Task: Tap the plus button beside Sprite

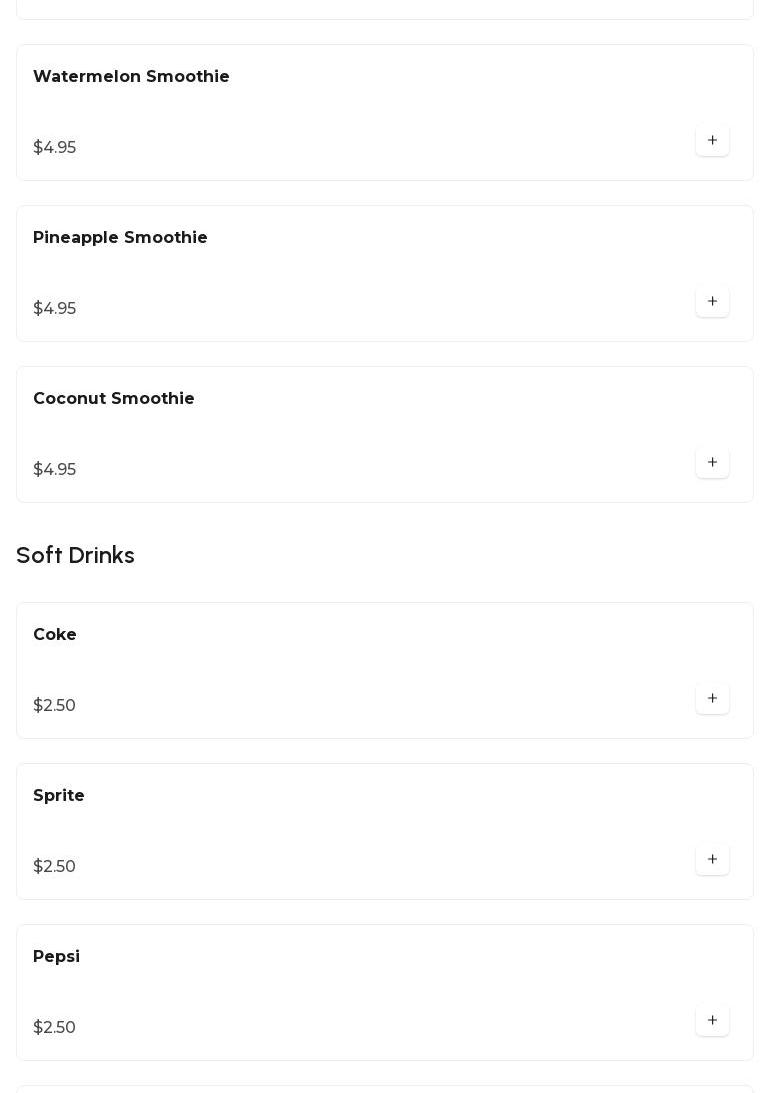Action: tap(712, 860)
